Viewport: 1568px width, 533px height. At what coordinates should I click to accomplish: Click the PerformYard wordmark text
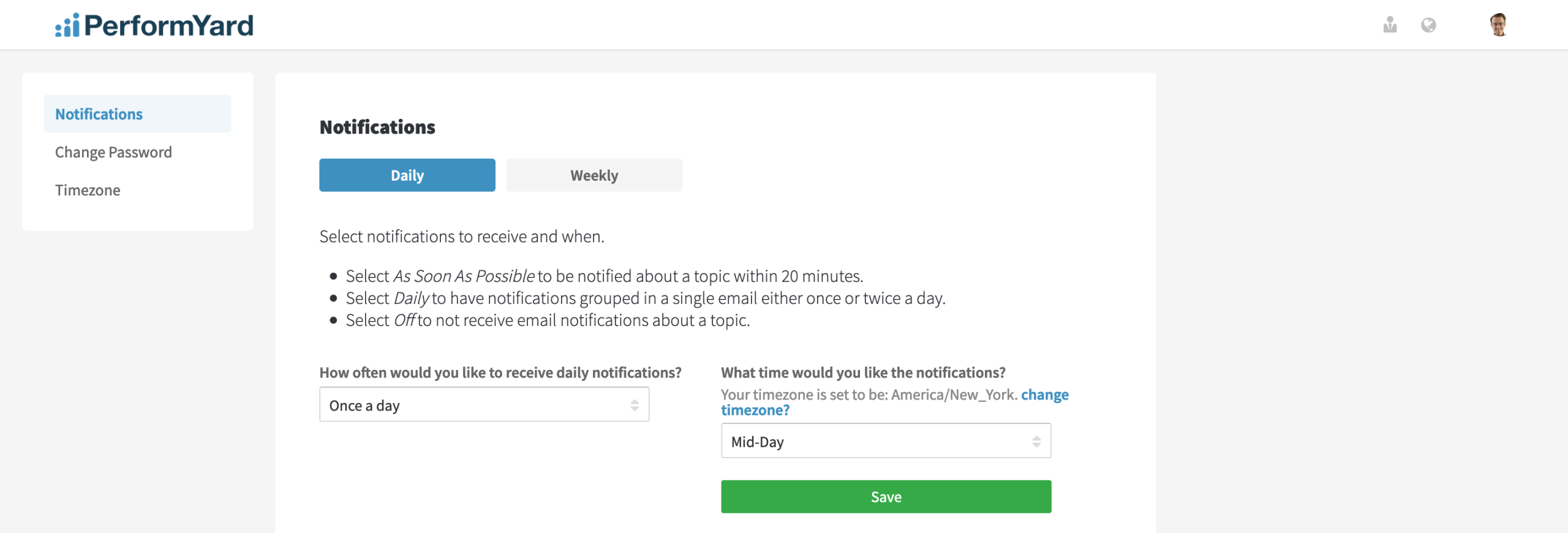(x=168, y=26)
